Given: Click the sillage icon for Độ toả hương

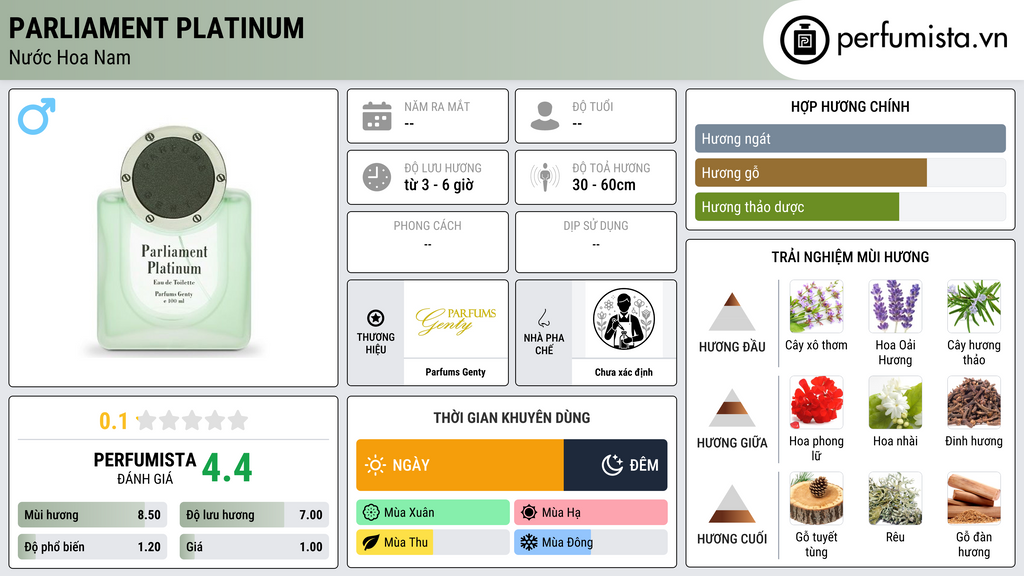Looking at the screenshot, I should point(545,177).
